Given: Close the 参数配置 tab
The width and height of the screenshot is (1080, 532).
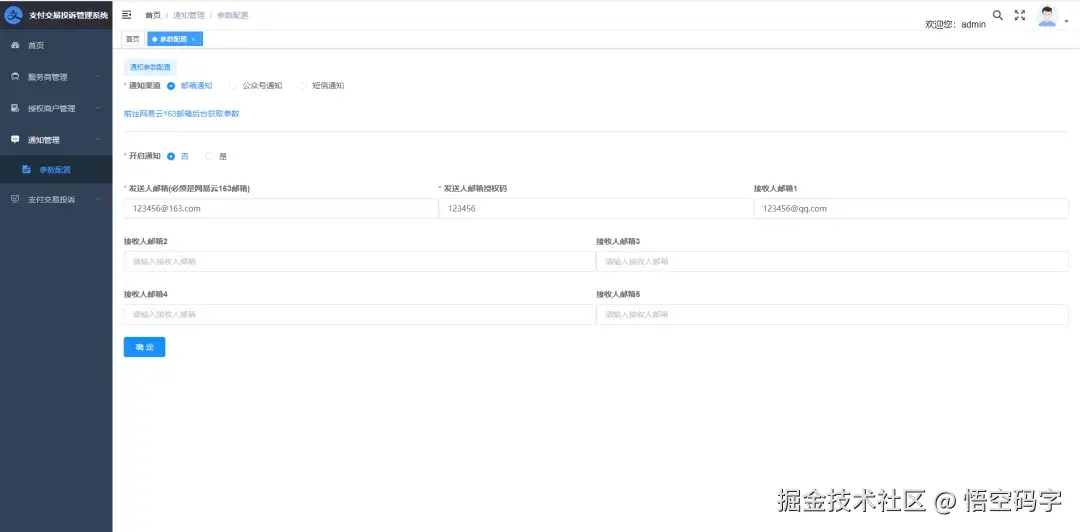Looking at the screenshot, I should [x=194, y=39].
